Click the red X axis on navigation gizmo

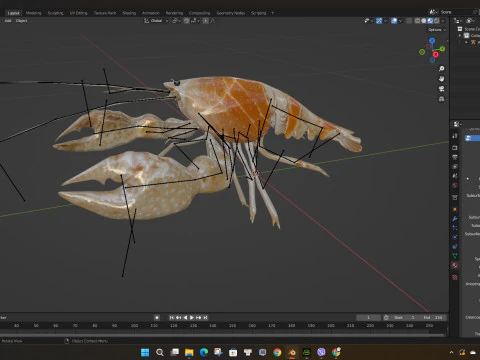coord(436,54)
